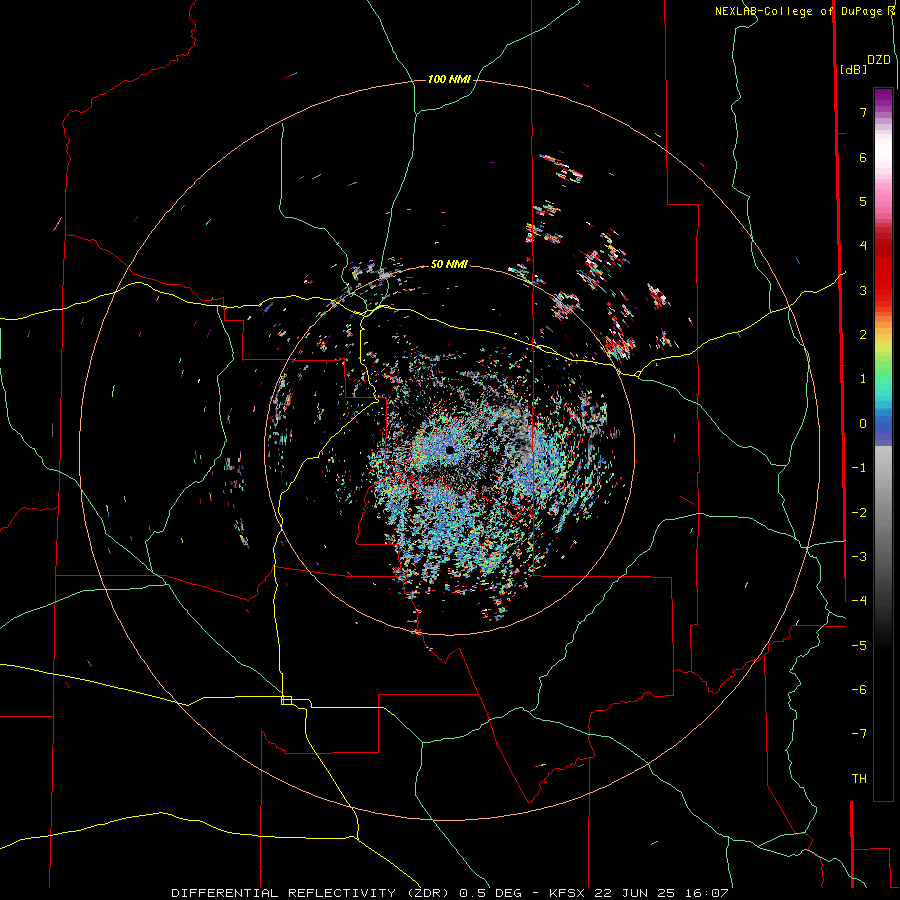Click the 100 NMI range ring label
Viewport: 900px width, 900px height.
449,79
